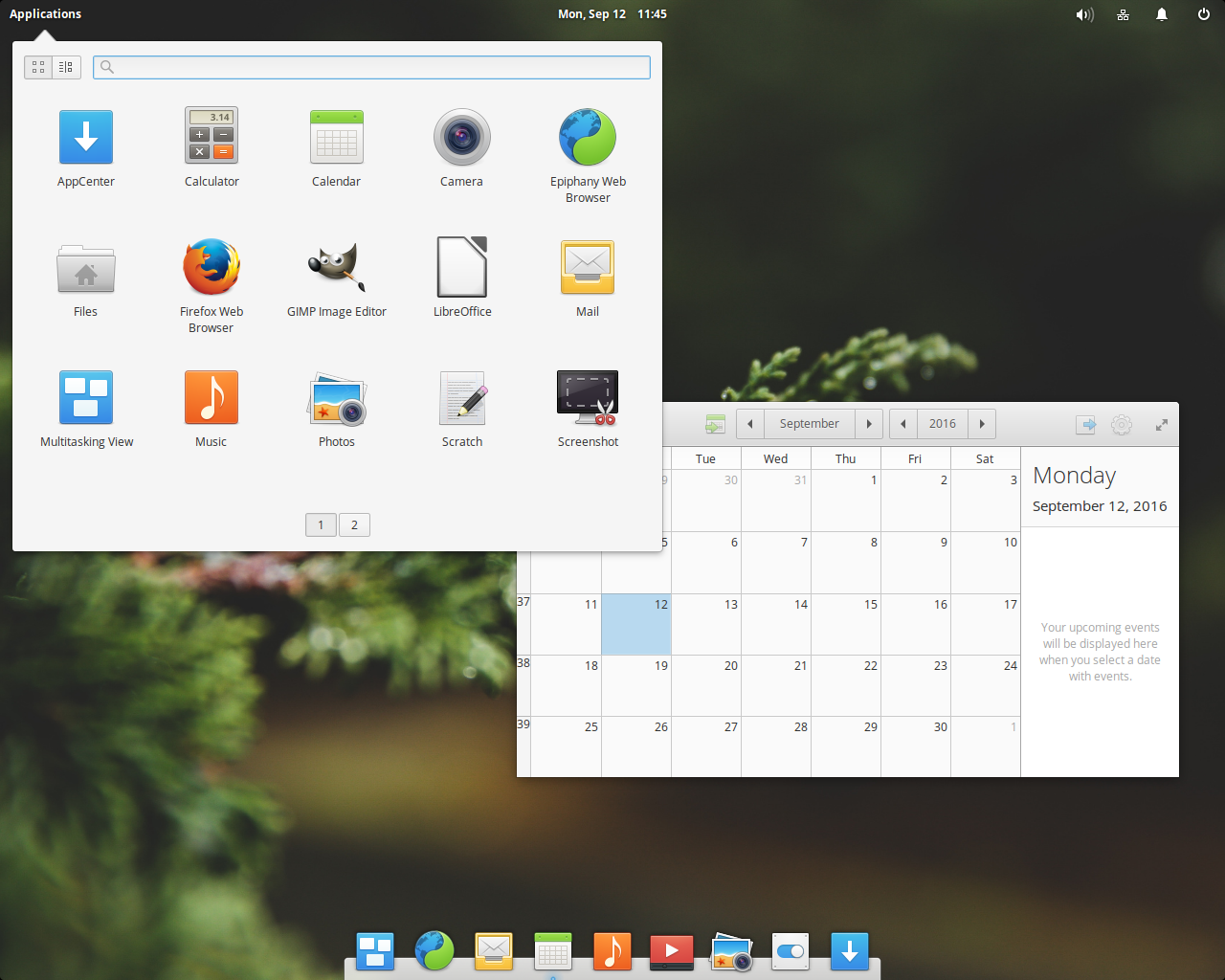This screenshot has height=980, width=1225.
Task: Open the Applications menu in top panel
Action: pos(45,13)
